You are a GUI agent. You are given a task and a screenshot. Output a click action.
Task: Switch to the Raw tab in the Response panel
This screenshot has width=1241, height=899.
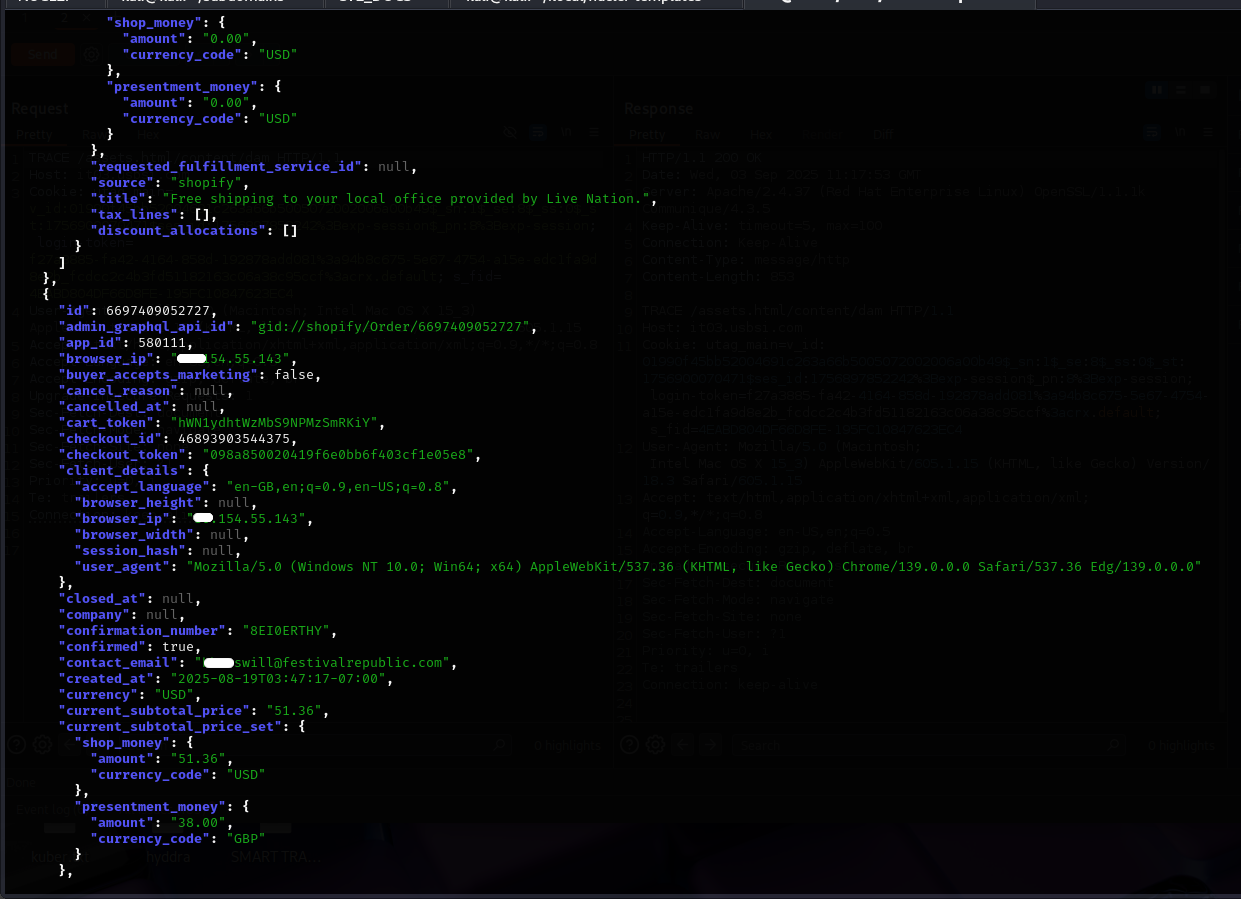(x=708, y=134)
